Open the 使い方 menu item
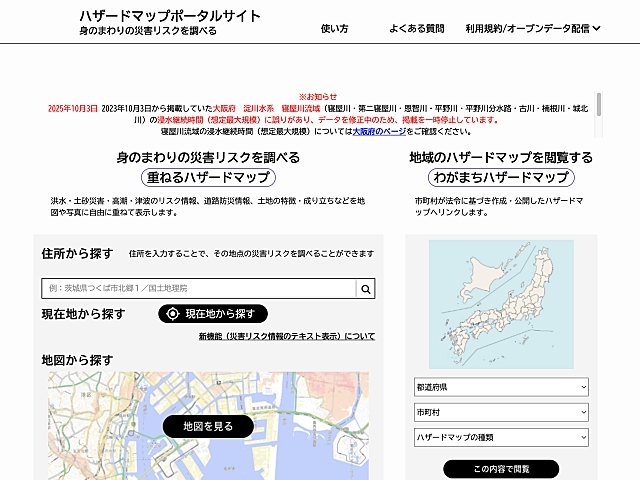 pyautogui.click(x=334, y=28)
